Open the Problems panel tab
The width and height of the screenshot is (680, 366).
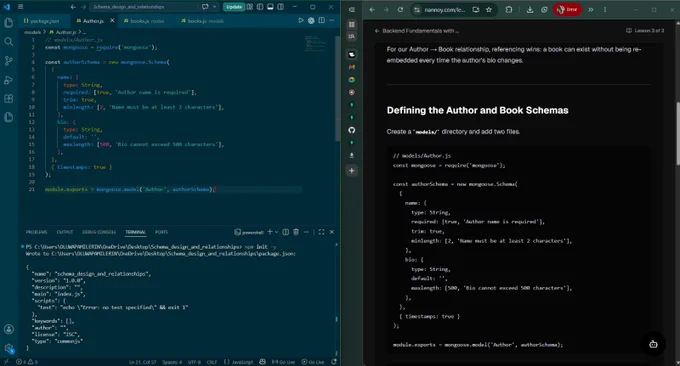[36, 232]
